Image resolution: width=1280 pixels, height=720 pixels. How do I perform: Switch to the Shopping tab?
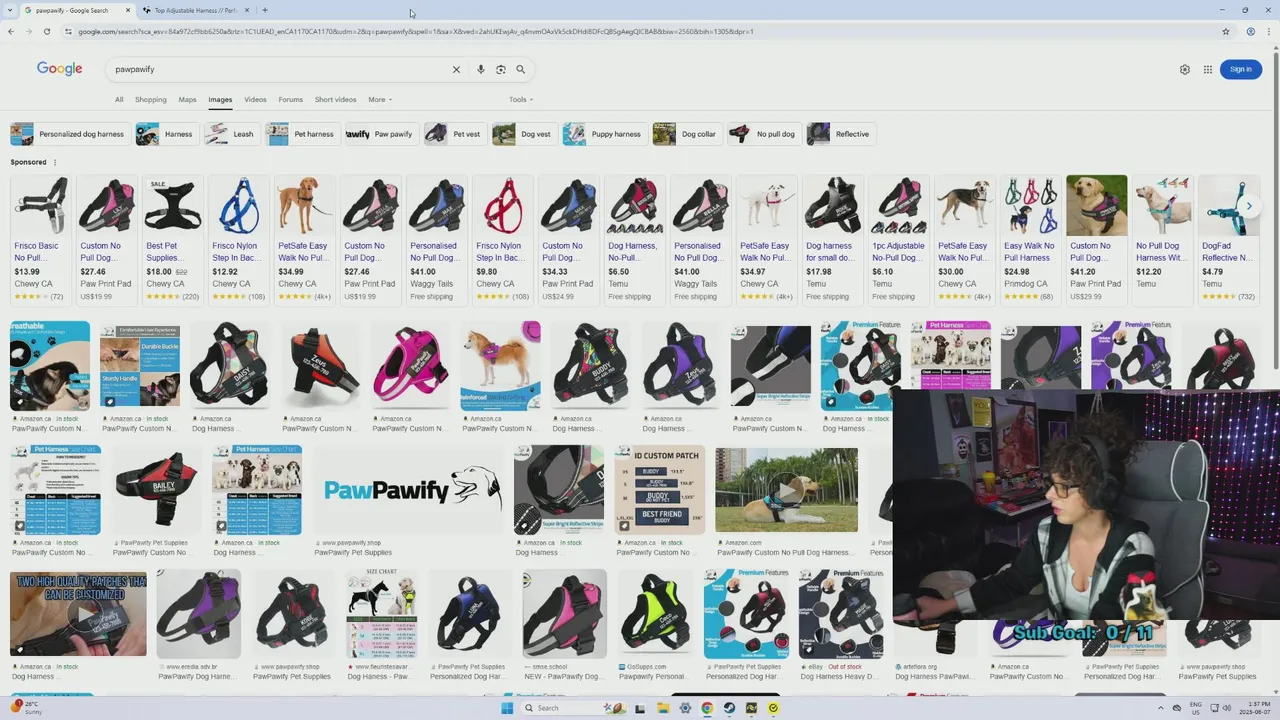click(x=150, y=99)
